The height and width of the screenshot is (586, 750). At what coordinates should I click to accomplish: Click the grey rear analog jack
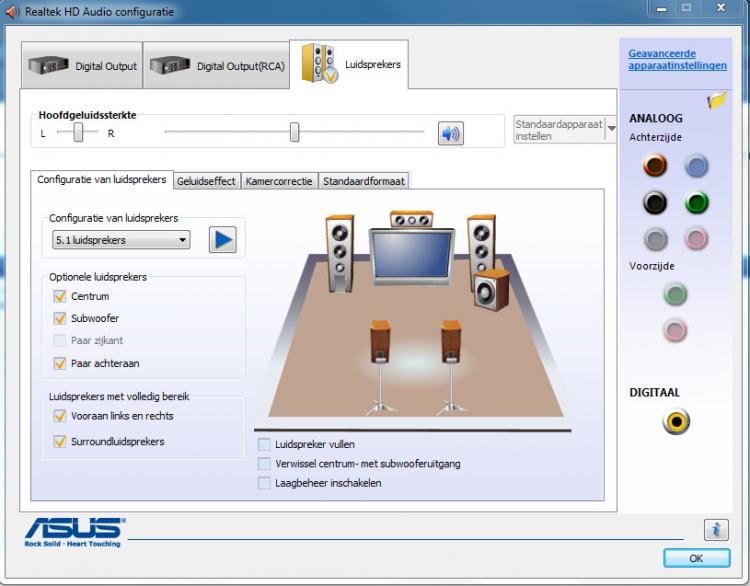[655, 238]
